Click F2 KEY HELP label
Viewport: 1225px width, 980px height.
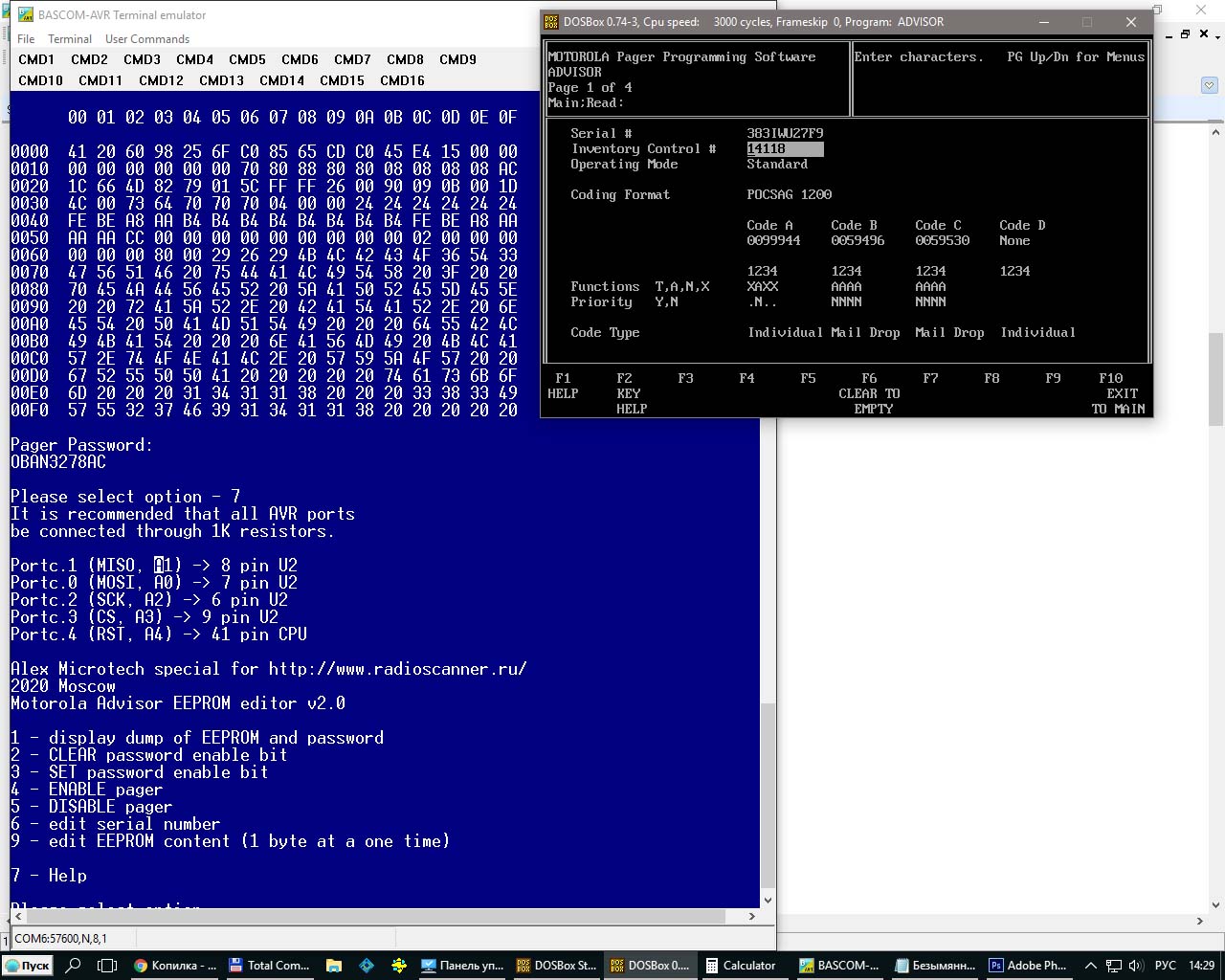tap(631, 393)
